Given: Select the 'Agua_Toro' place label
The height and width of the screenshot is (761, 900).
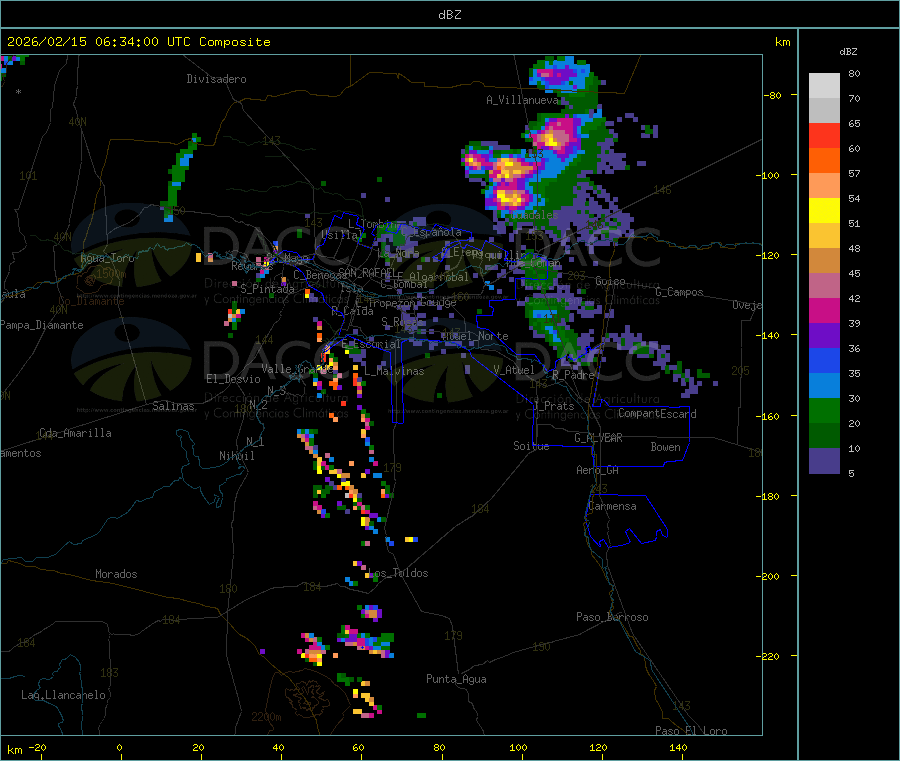Looking at the screenshot, I should pyautogui.click(x=107, y=258).
